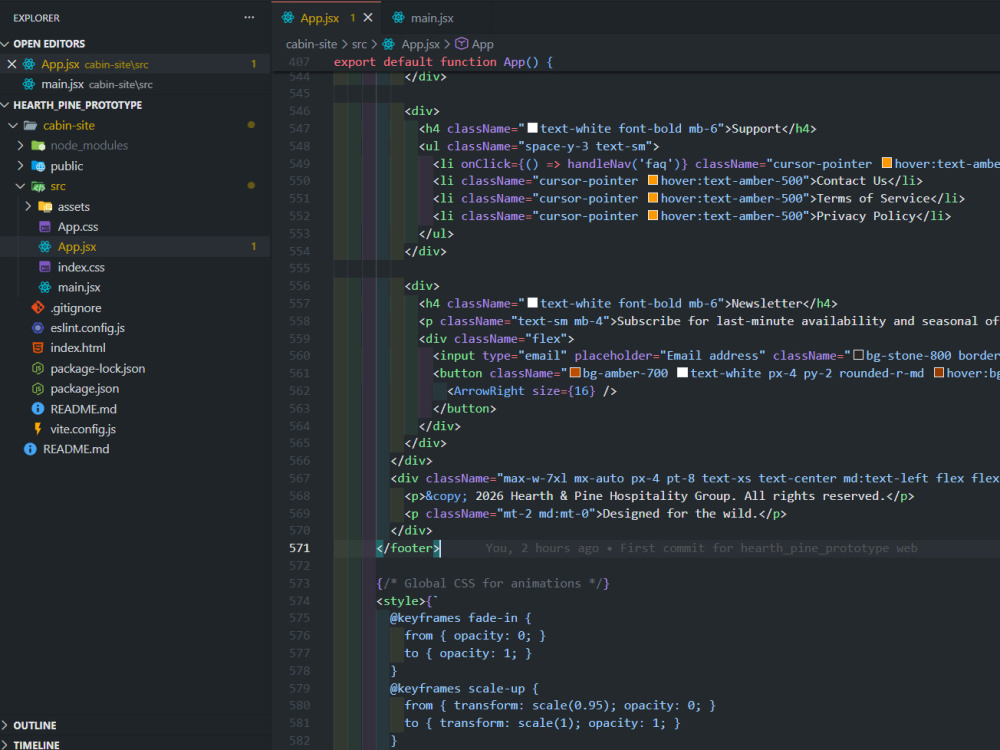Open README.md inside cabin-site
The height and width of the screenshot is (750, 1000).
pos(83,409)
